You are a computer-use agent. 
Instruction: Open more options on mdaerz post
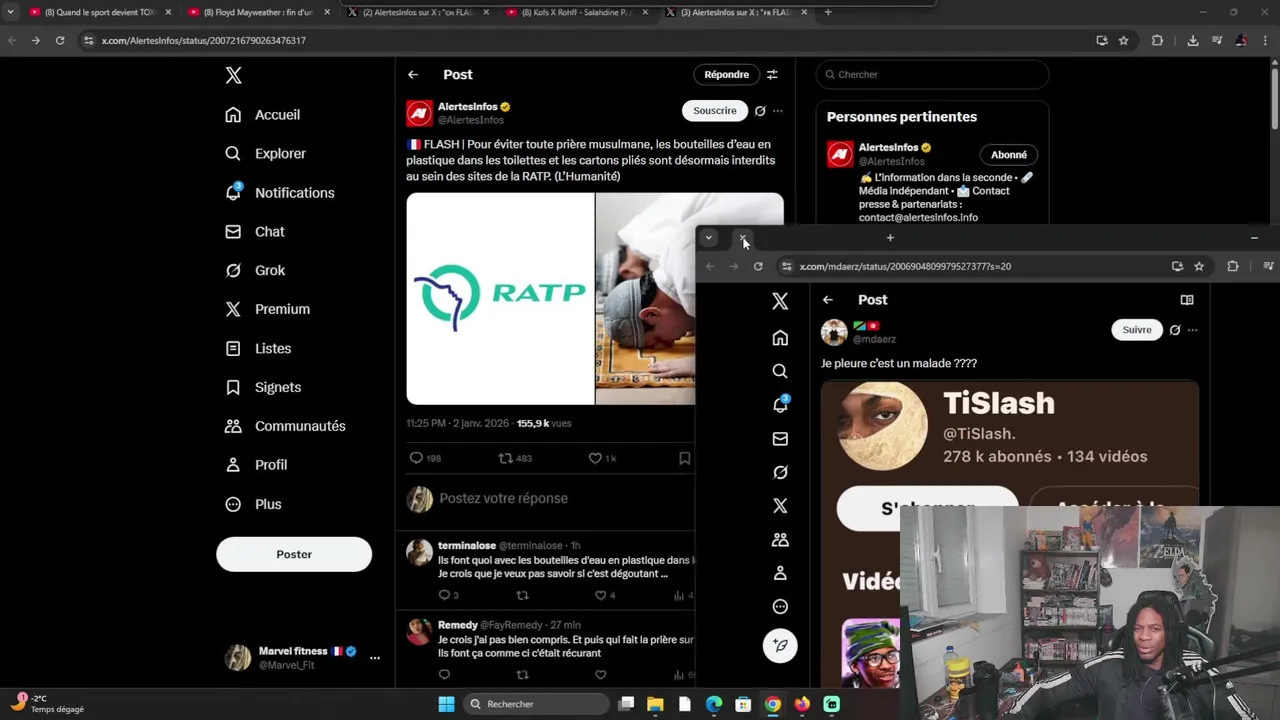coord(1192,330)
